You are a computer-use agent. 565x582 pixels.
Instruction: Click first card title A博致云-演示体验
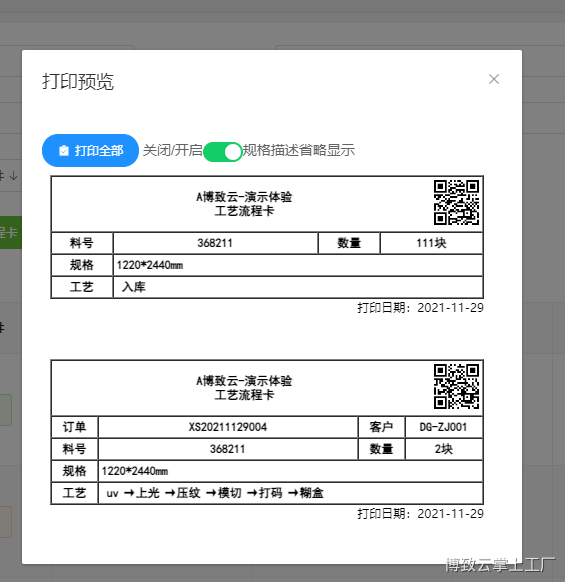pyautogui.click(x=244, y=197)
